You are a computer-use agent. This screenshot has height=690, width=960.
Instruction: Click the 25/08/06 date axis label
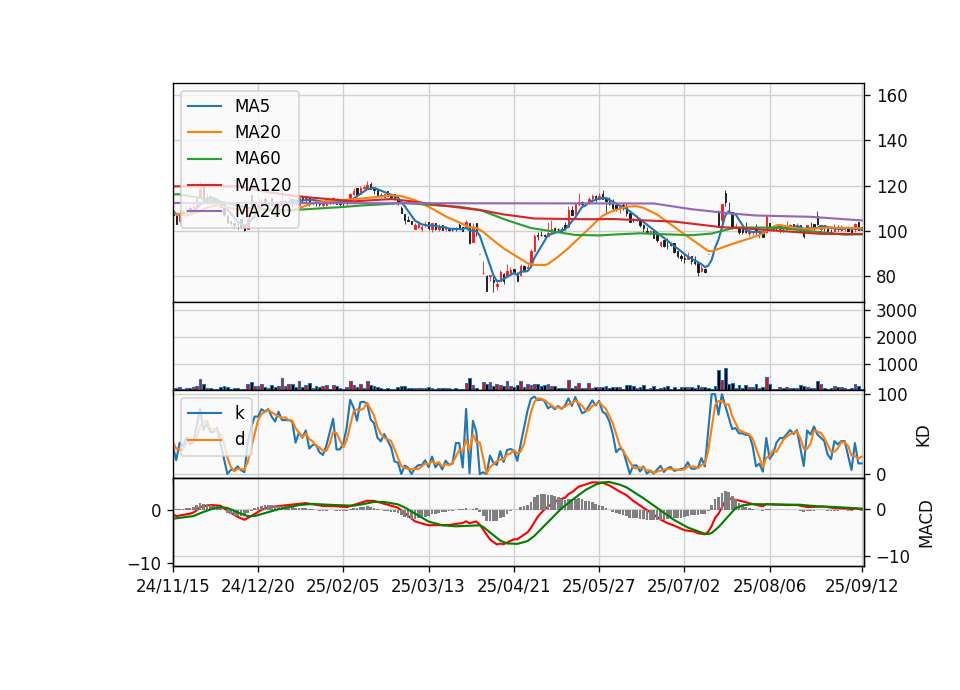click(x=770, y=586)
